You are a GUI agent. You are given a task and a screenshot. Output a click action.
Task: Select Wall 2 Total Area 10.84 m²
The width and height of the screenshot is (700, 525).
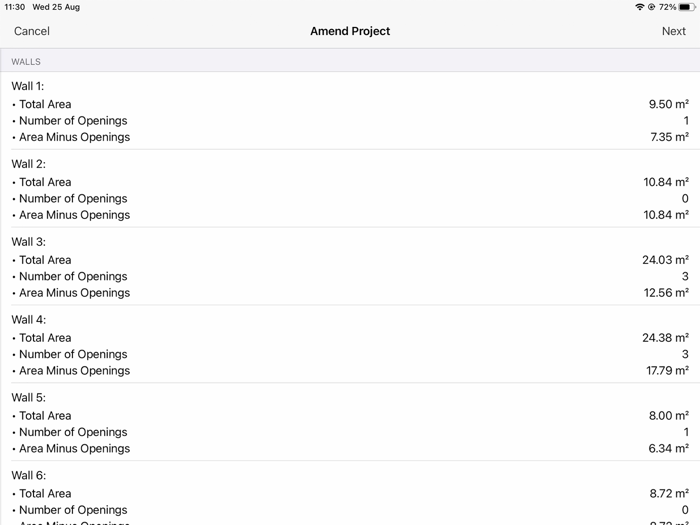[666, 182]
